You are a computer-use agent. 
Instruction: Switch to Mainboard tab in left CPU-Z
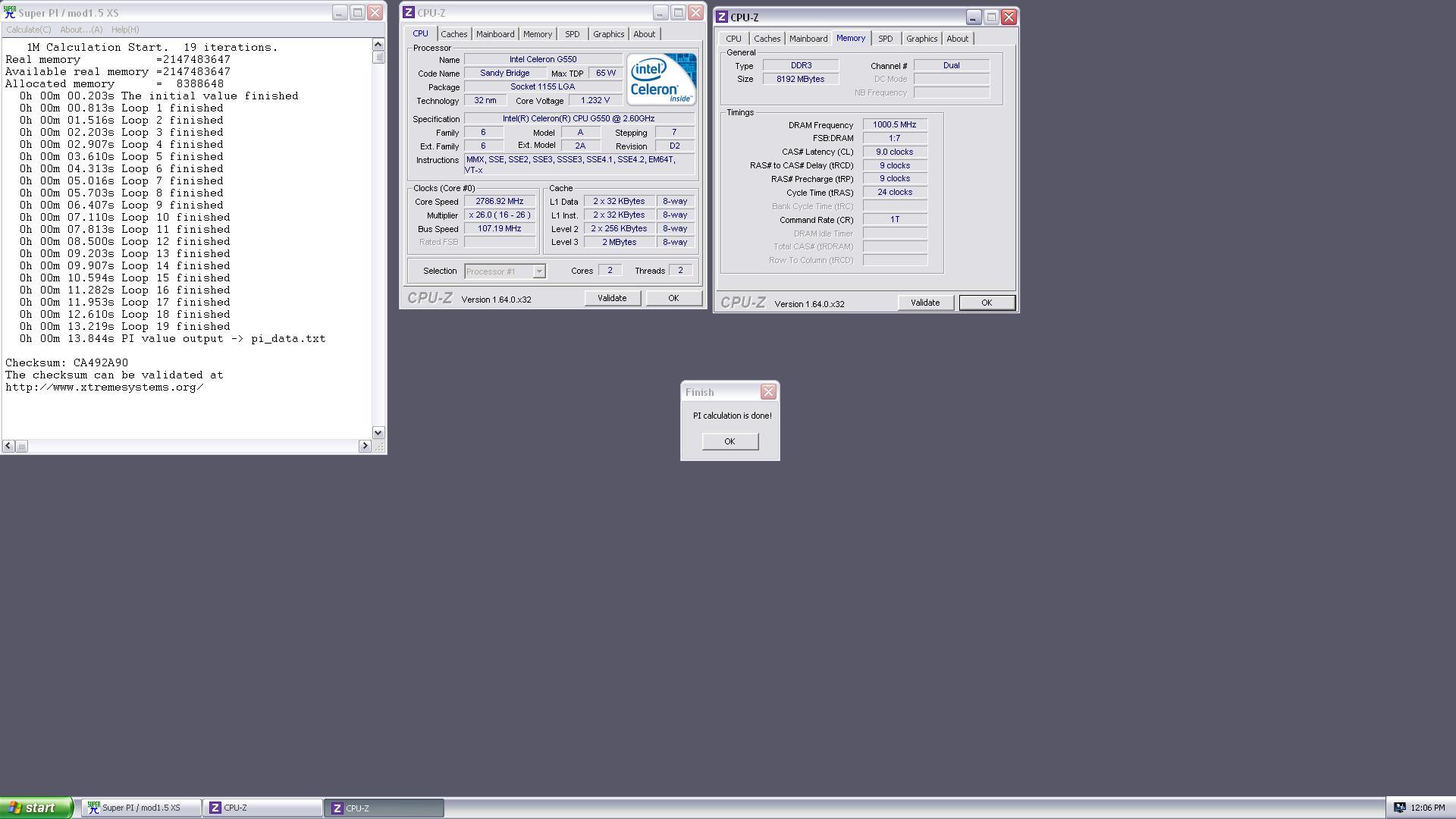(x=495, y=34)
